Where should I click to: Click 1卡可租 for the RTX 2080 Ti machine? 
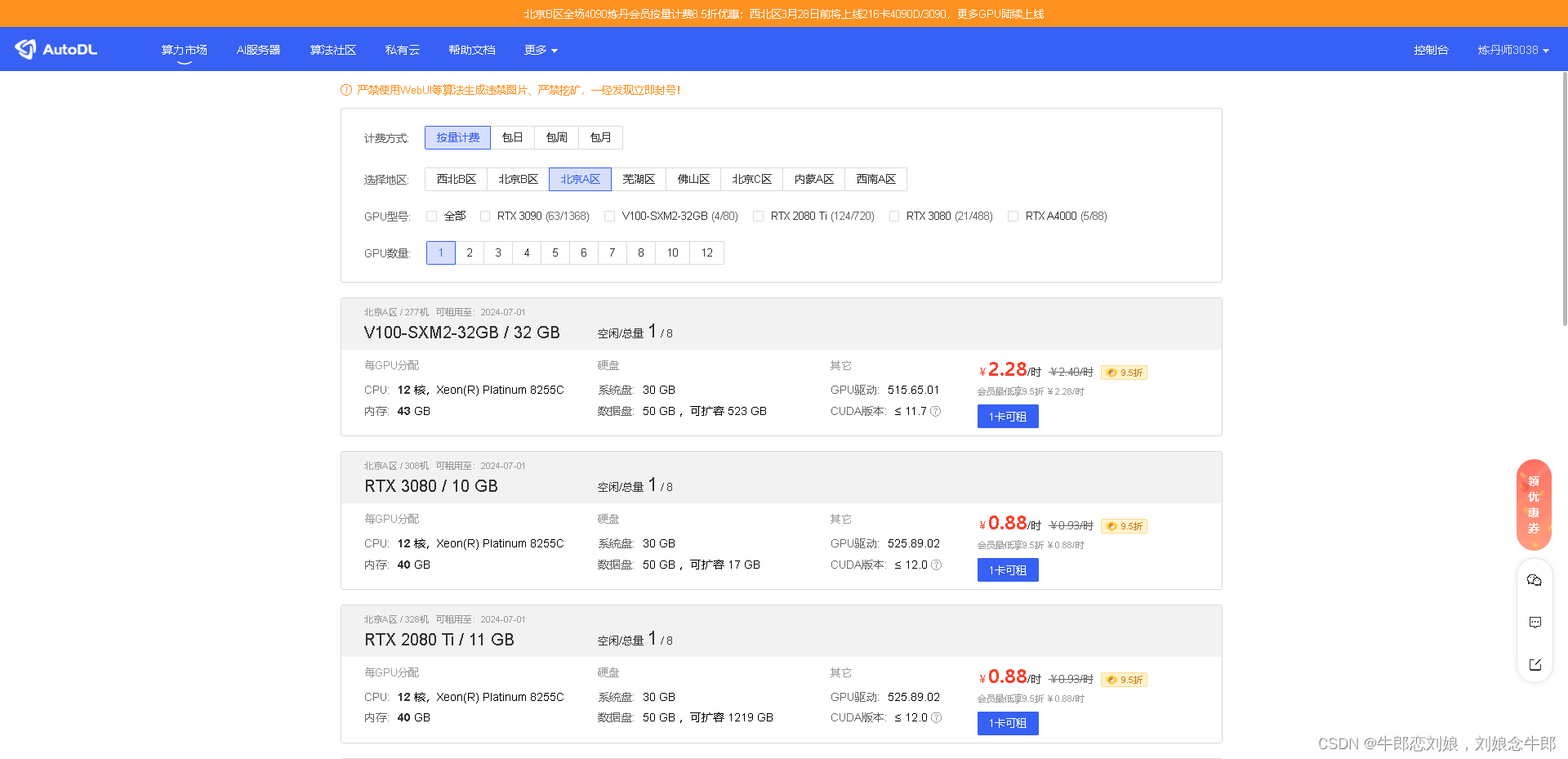pos(1008,723)
